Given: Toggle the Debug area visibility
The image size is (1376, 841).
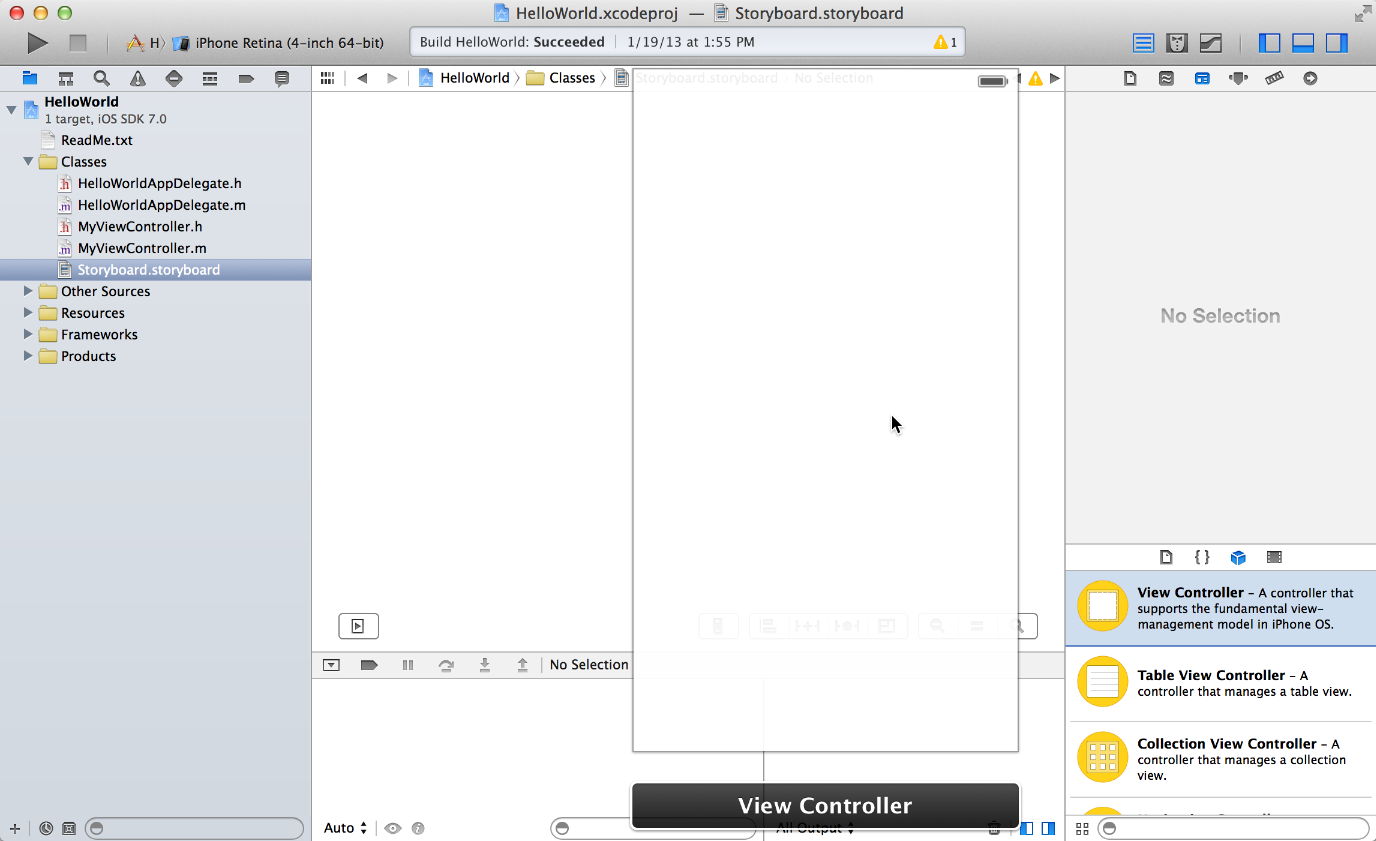Looking at the screenshot, I should (1303, 43).
